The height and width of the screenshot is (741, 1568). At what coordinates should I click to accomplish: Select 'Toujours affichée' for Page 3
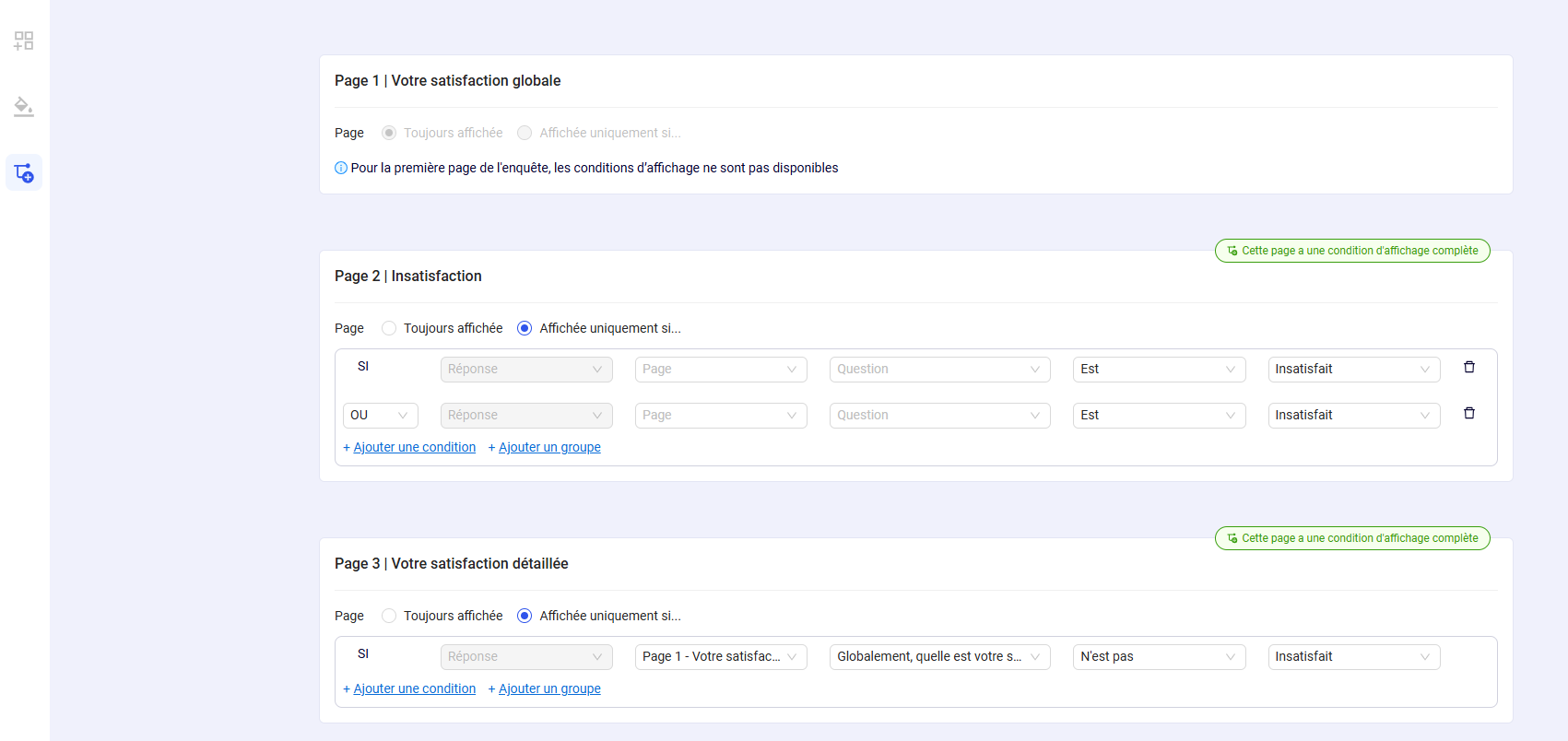click(x=389, y=616)
